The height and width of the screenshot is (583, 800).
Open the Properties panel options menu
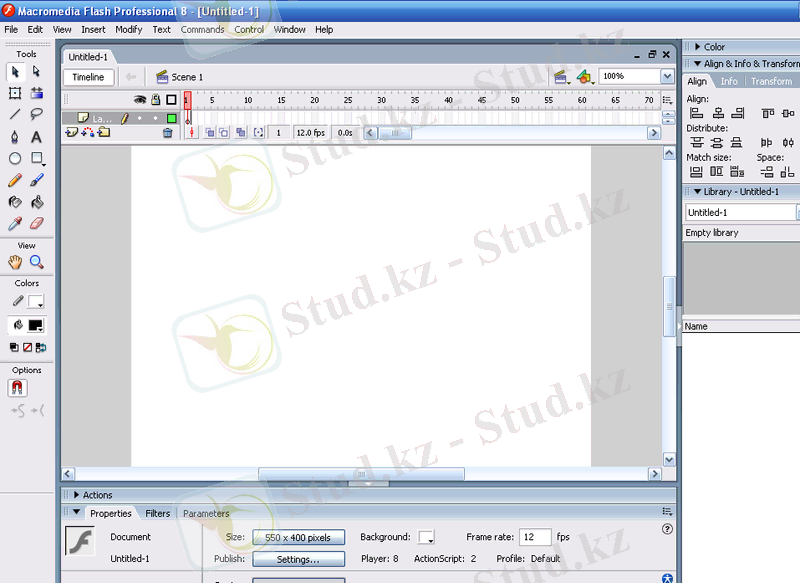click(667, 512)
